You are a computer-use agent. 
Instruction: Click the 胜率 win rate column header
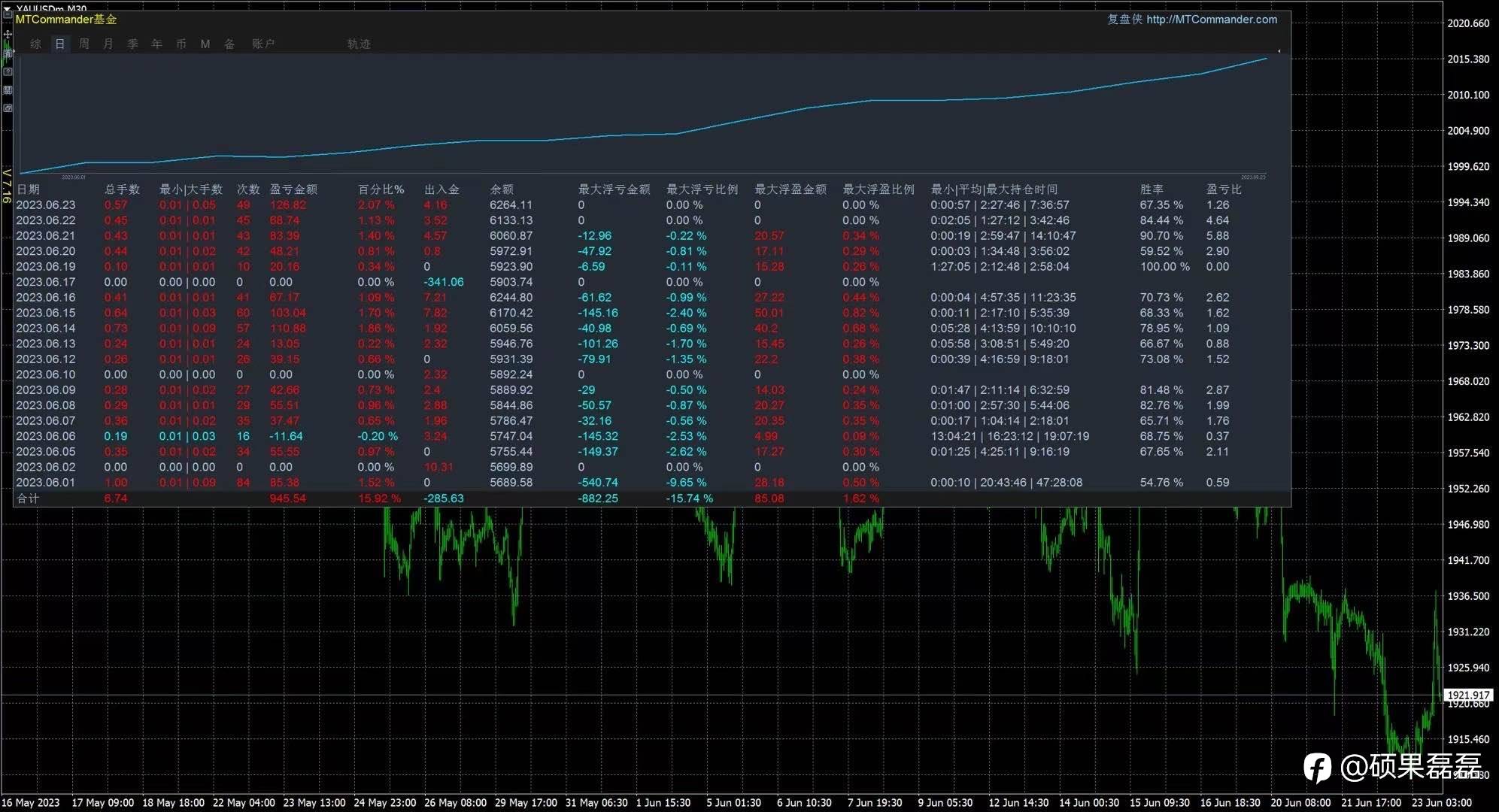[1152, 189]
